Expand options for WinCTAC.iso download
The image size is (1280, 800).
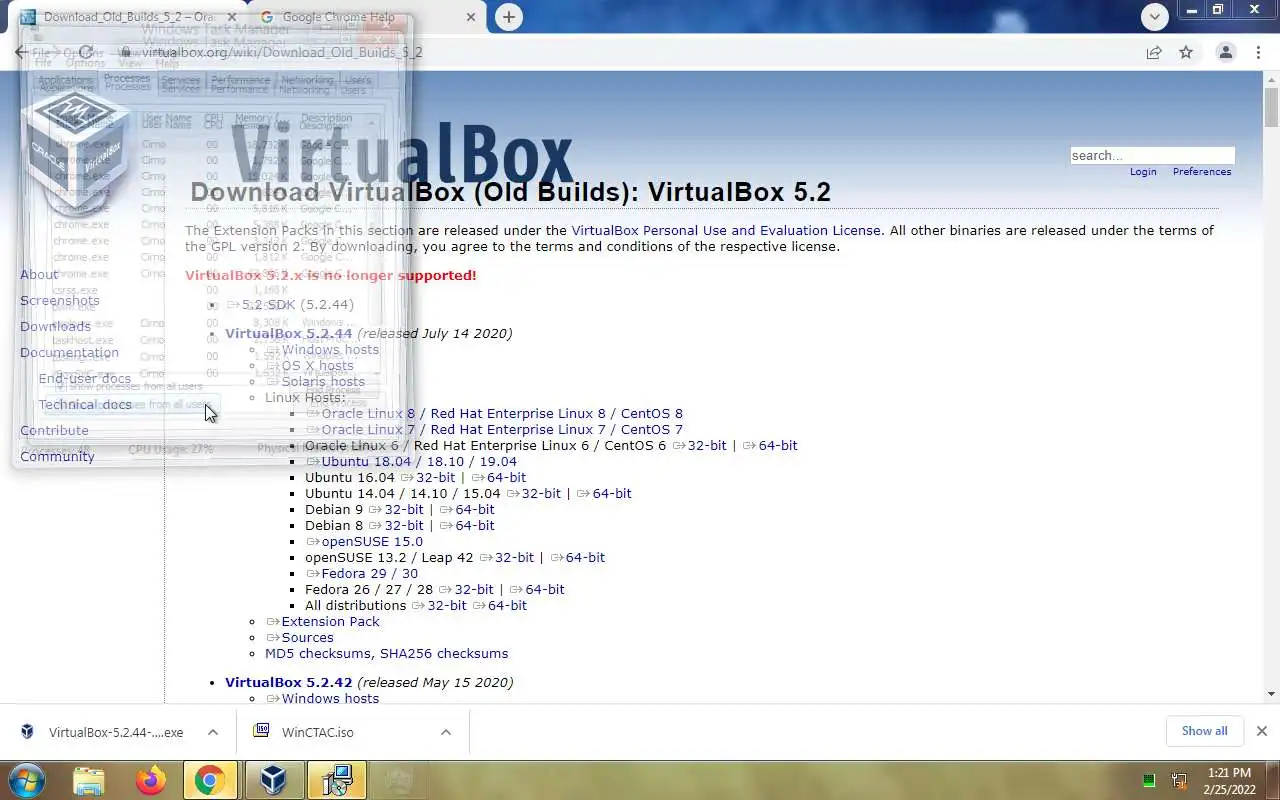click(446, 732)
